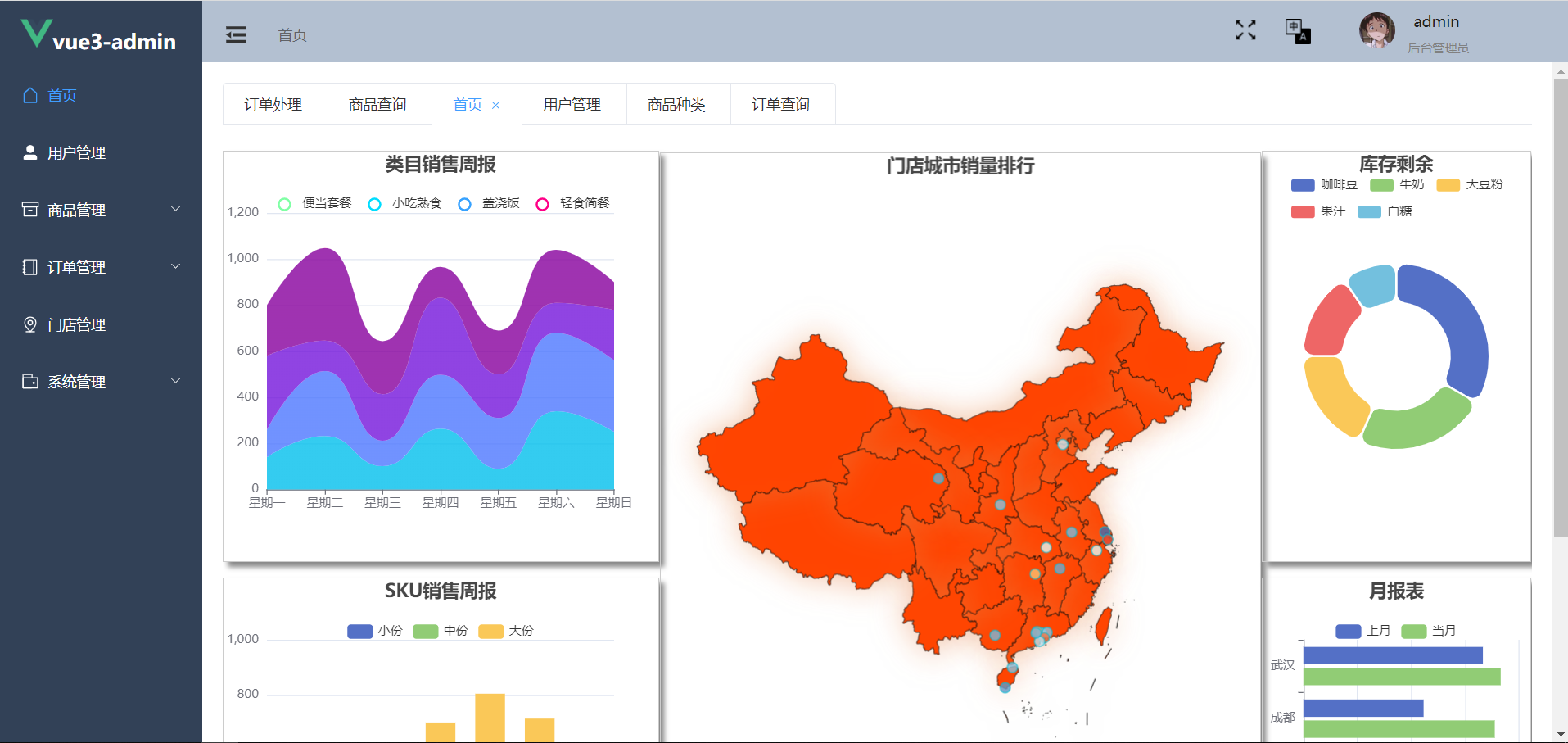
Task: Click the 库存剩余 chart title
Action: pyautogui.click(x=1397, y=165)
